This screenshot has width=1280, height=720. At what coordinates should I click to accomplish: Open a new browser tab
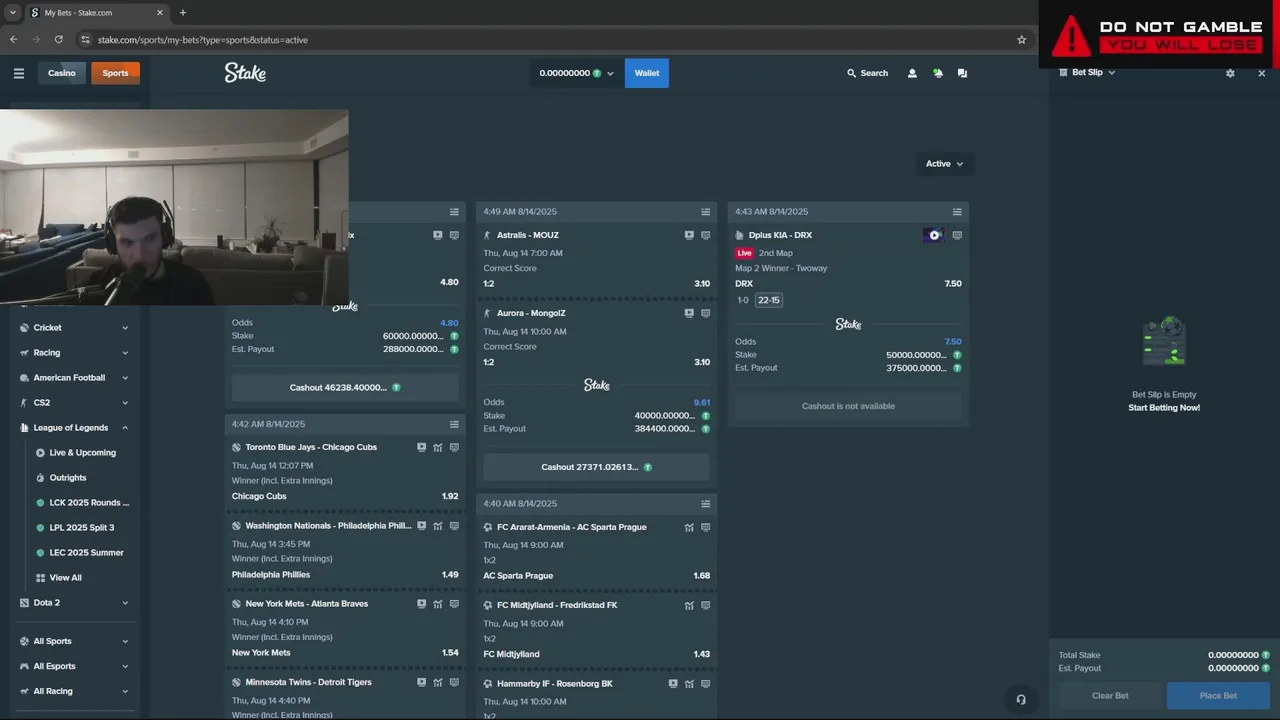click(x=182, y=13)
